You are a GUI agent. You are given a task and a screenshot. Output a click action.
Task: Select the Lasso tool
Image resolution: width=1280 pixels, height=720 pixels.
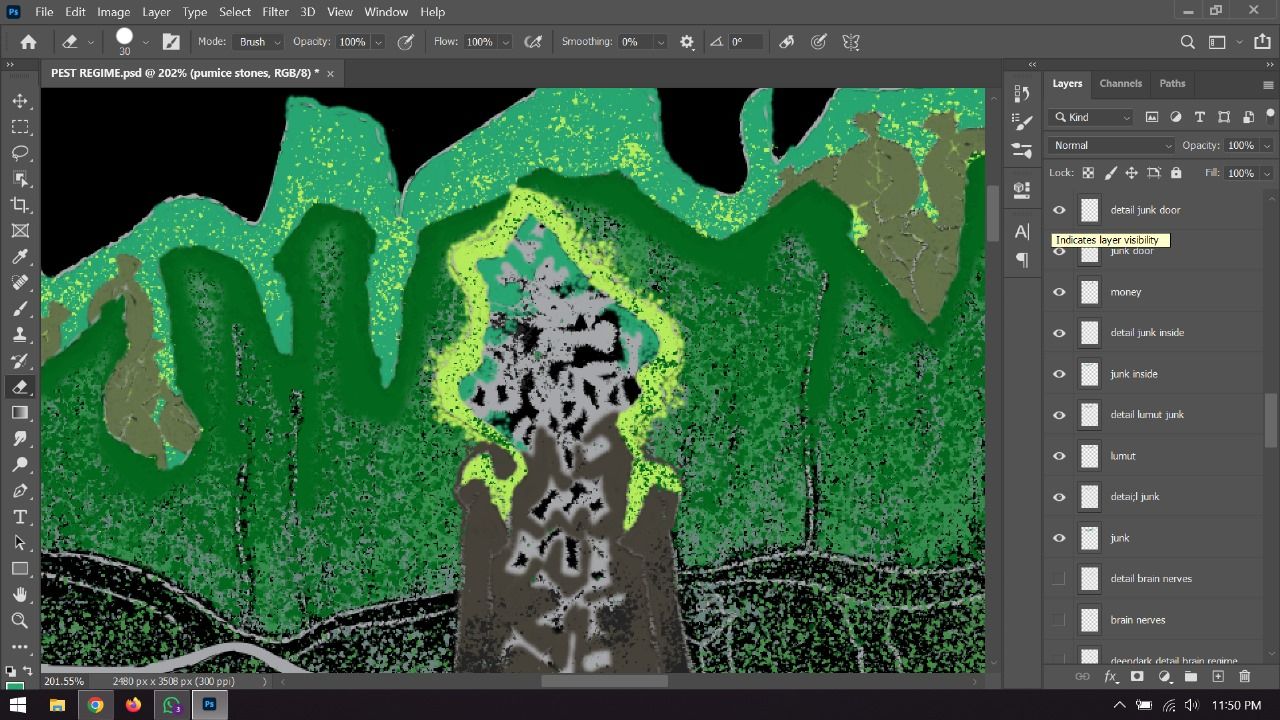(20, 153)
